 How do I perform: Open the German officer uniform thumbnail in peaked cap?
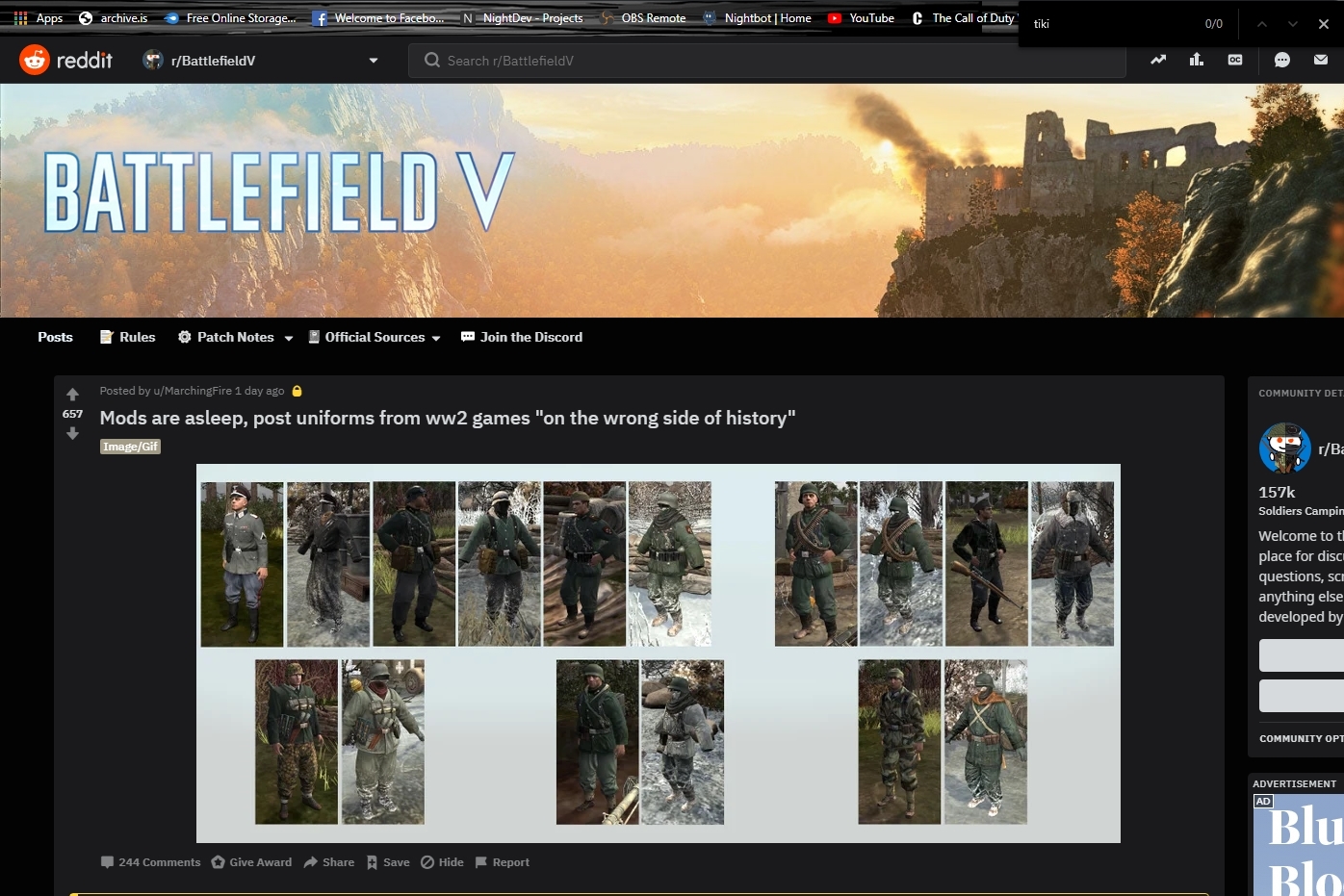[242, 564]
